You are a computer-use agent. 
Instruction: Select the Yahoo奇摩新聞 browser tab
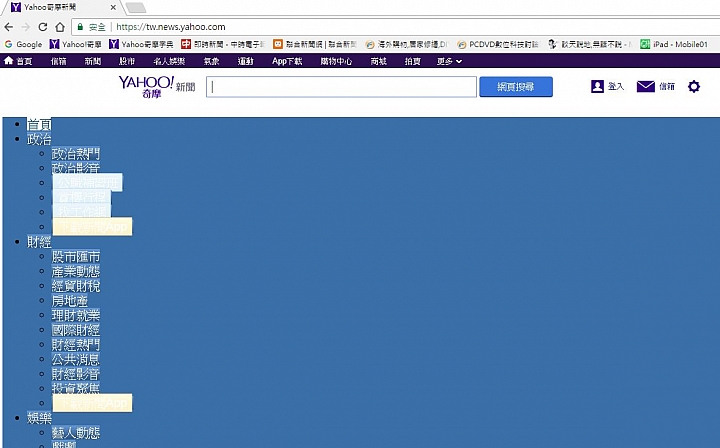coord(60,7)
